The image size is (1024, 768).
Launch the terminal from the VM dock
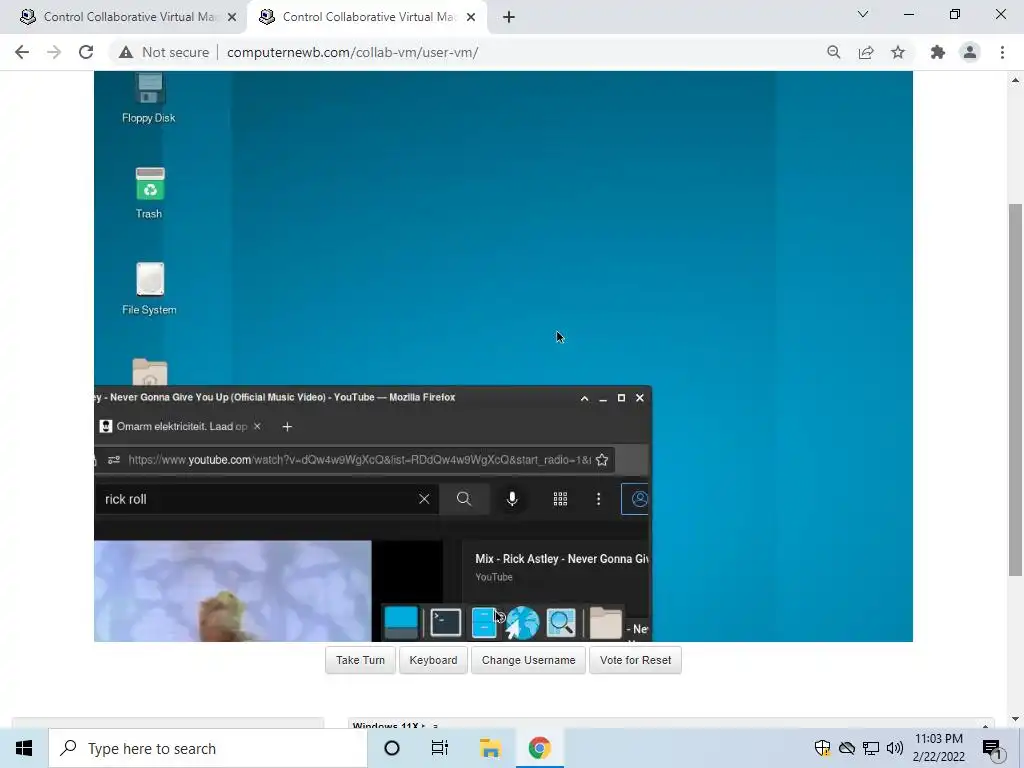[445, 622]
